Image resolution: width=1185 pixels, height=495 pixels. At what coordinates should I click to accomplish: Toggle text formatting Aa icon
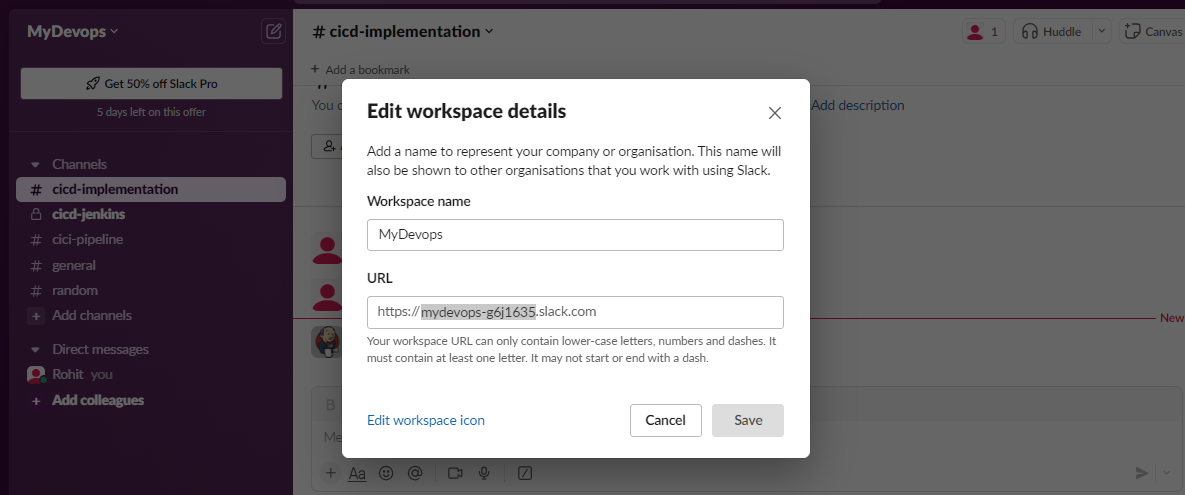click(x=357, y=473)
